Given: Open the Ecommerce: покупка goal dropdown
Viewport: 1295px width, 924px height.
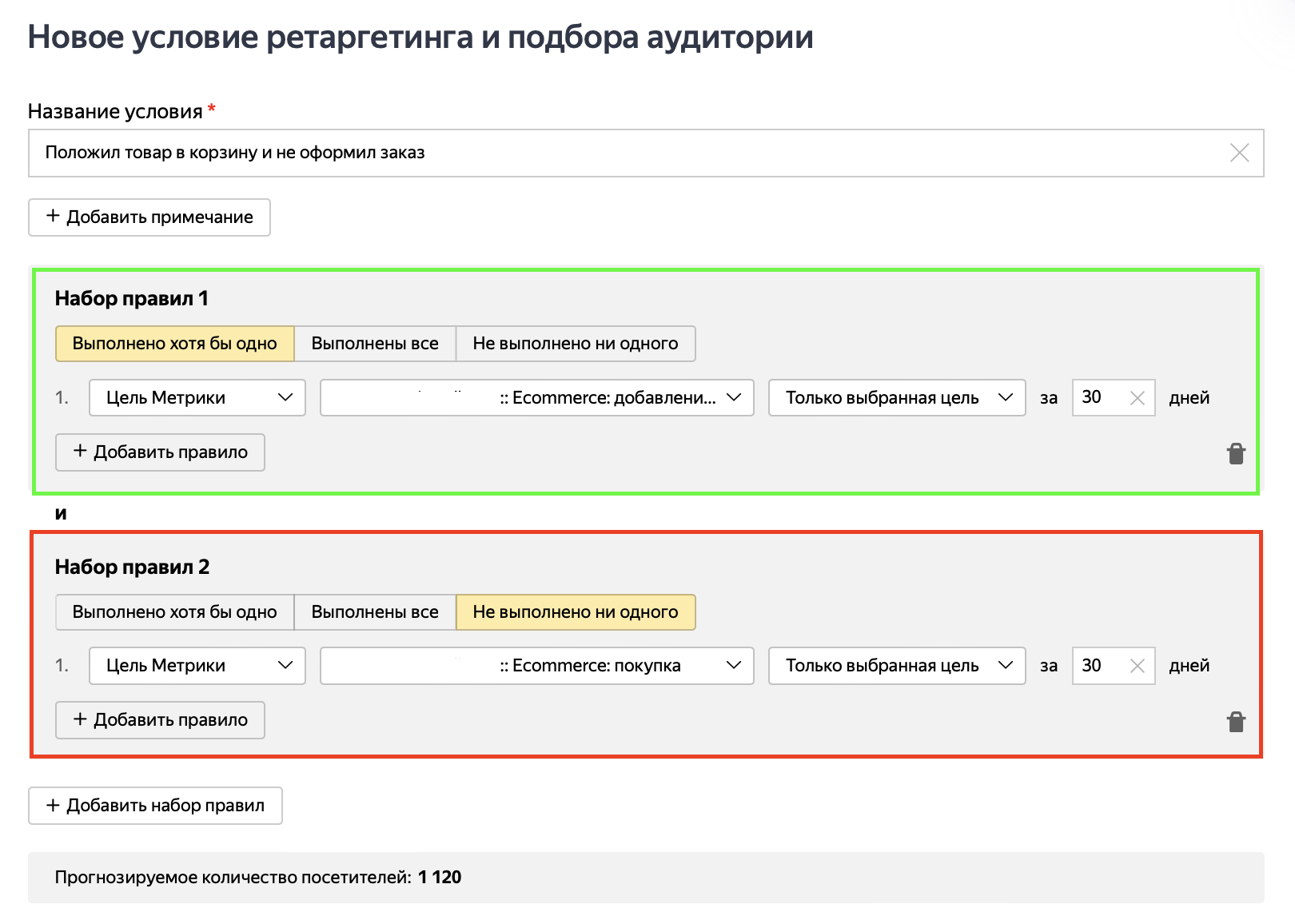Looking at the screenshot, I should [536, 665].
